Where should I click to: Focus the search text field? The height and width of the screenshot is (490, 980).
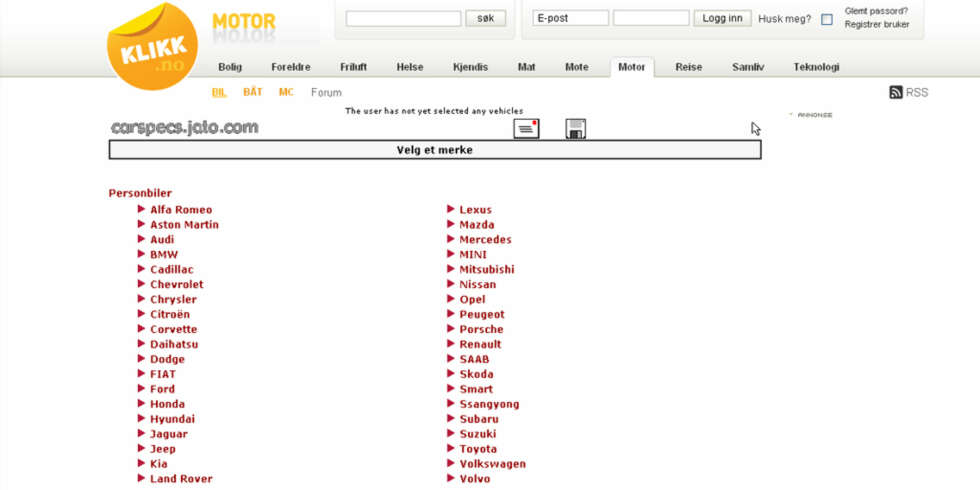click(404, 18)
